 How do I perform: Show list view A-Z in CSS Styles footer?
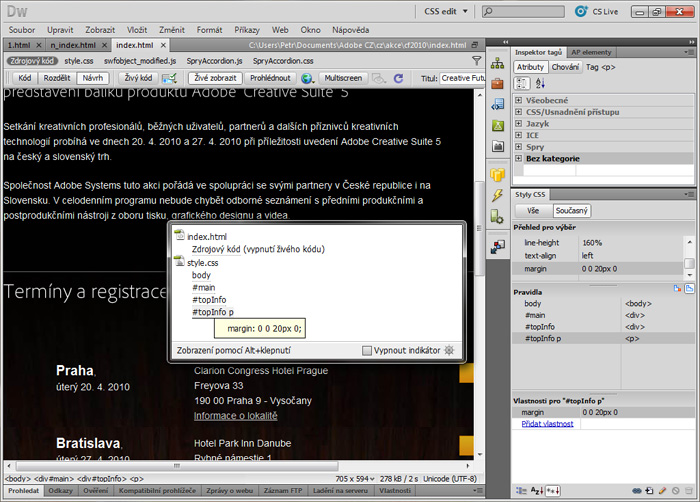click(537, 490)
